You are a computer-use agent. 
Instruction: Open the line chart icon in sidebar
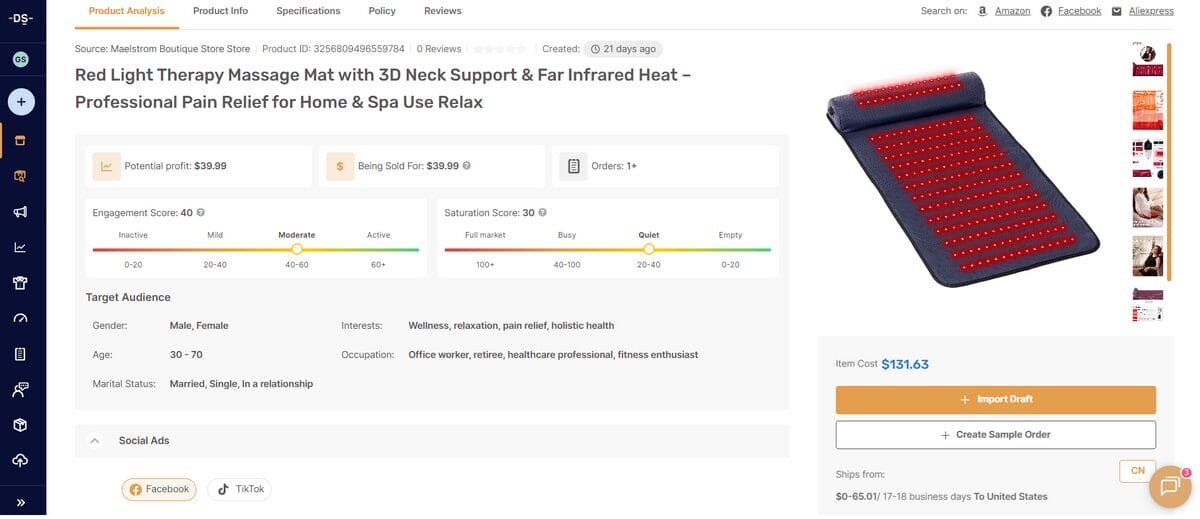click(20, 247)
